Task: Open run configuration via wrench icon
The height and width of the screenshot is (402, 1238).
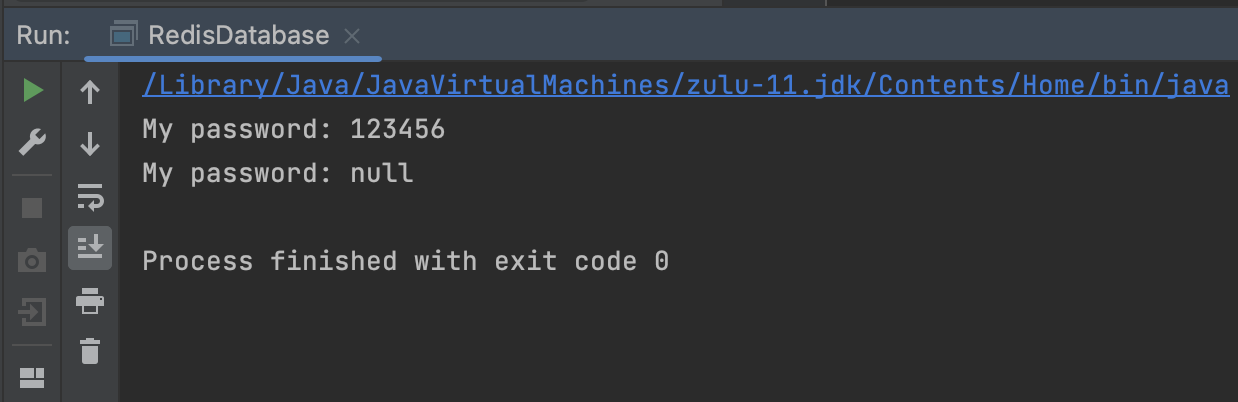Action: coord(33,144)
